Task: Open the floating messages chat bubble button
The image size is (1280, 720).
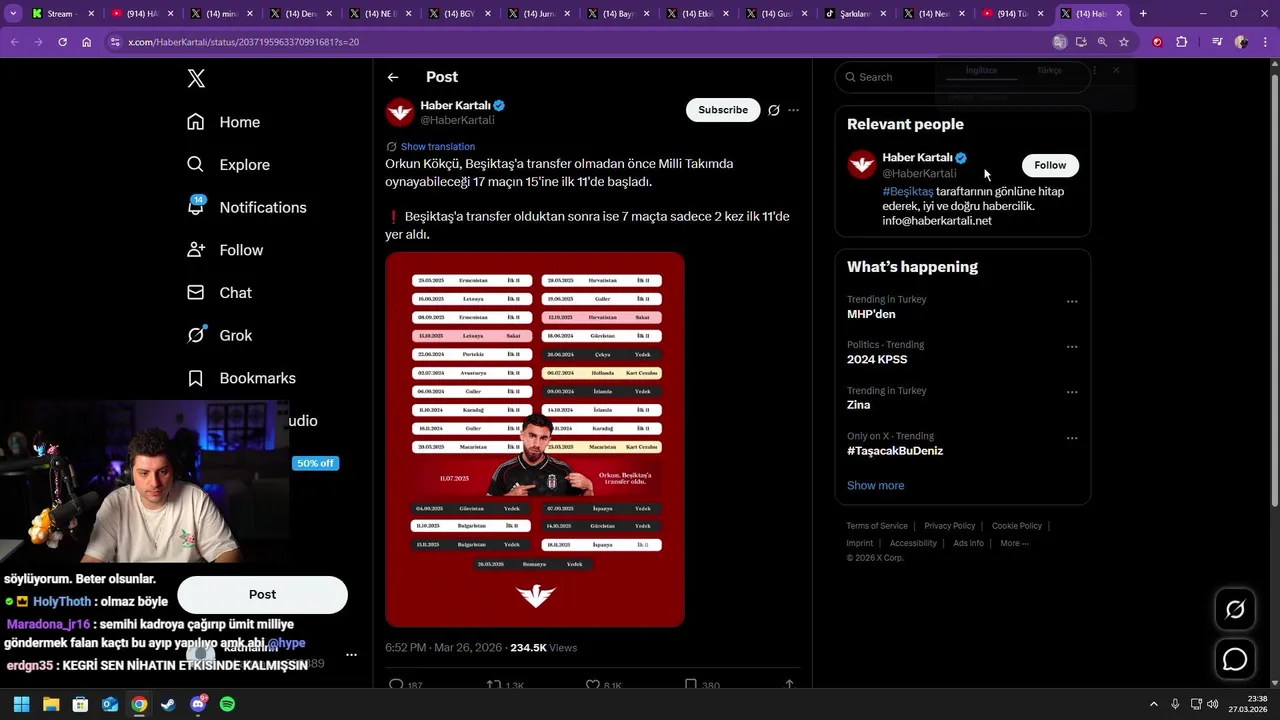Action: point(1235,660)
